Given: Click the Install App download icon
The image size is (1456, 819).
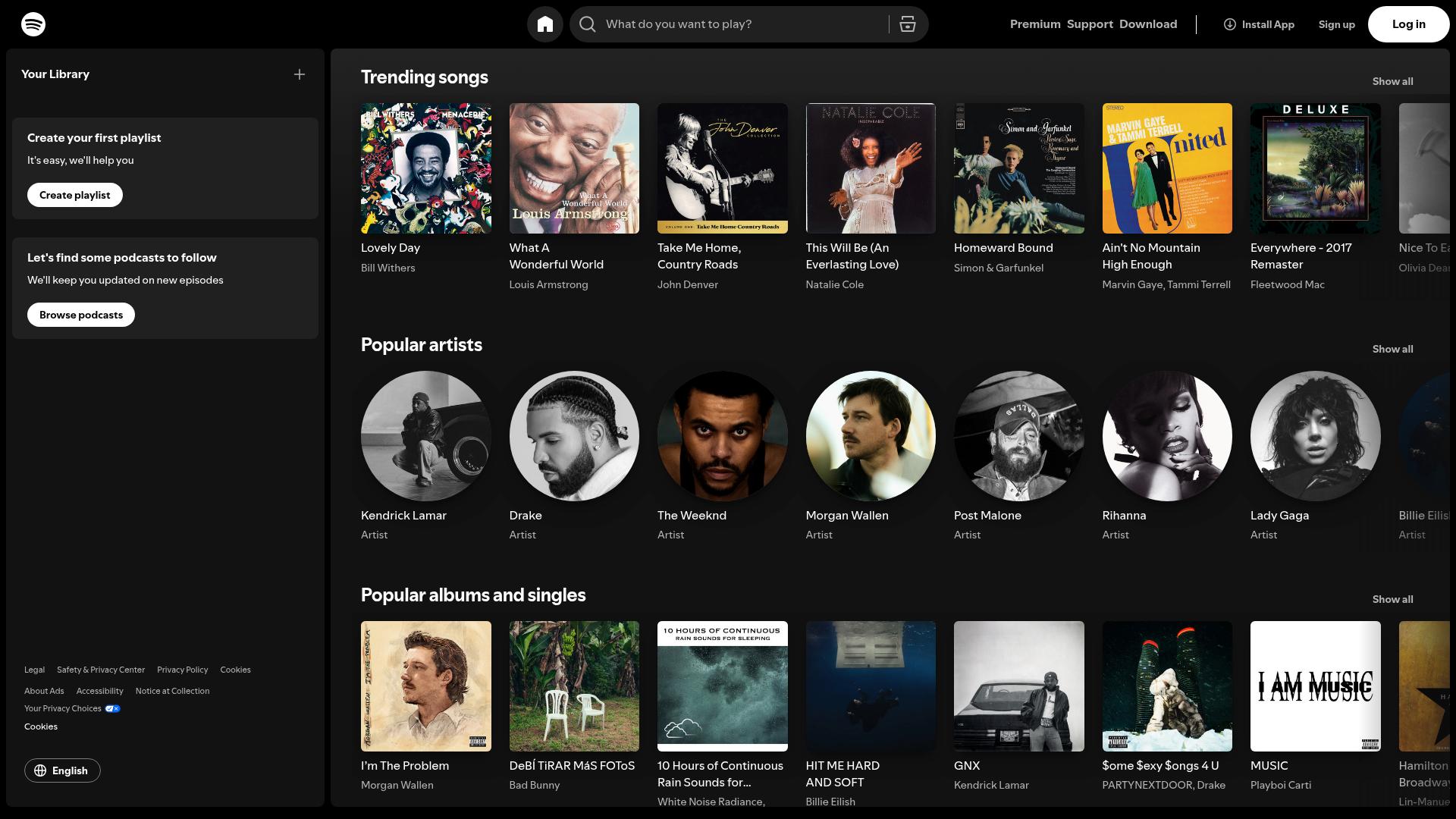Looking at the screenshot, I should [x=1230, y=24].
